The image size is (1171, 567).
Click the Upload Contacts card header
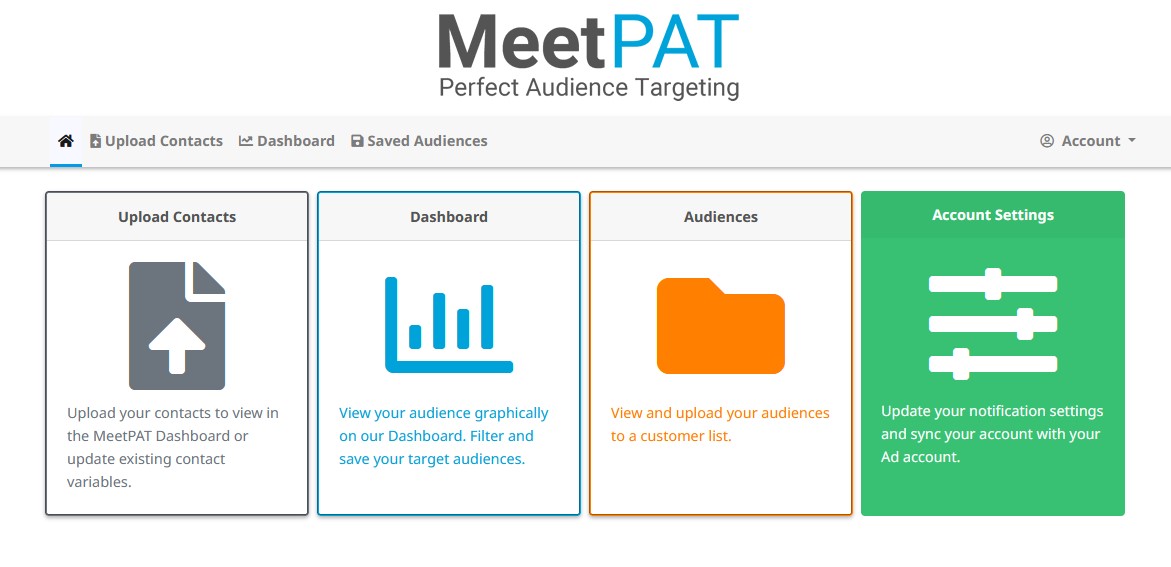click(177, 217)
